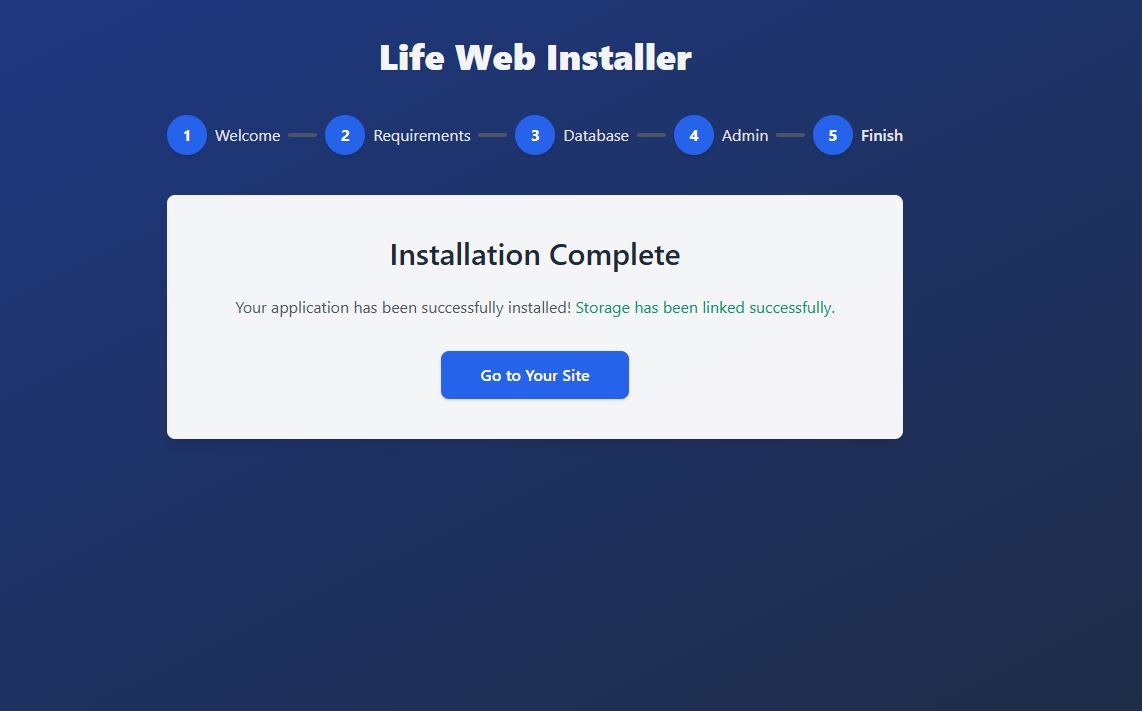Click 'Your application has been successfully installed!' text

click(403, 308)
